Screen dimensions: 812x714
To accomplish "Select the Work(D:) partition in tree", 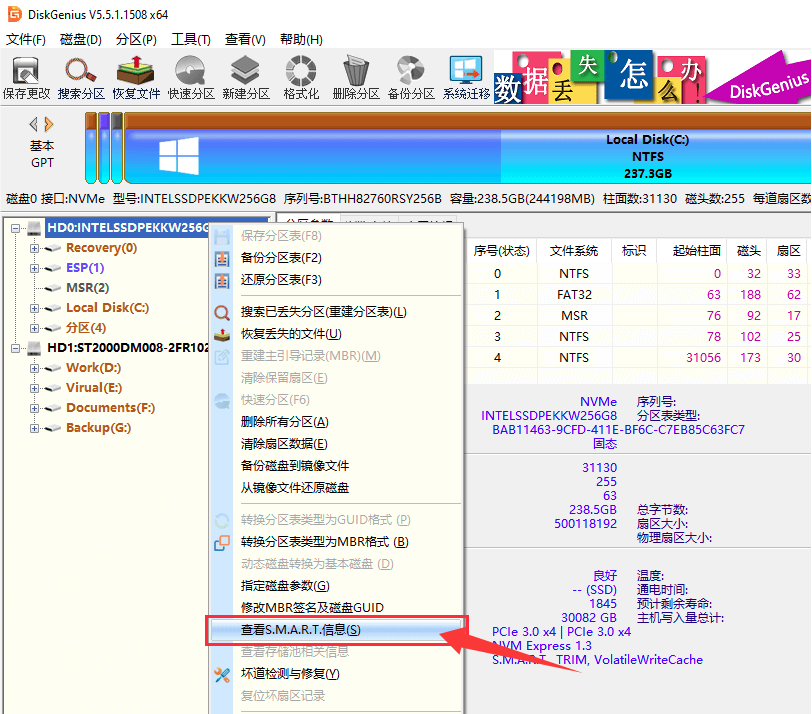I will click(94, 368).
